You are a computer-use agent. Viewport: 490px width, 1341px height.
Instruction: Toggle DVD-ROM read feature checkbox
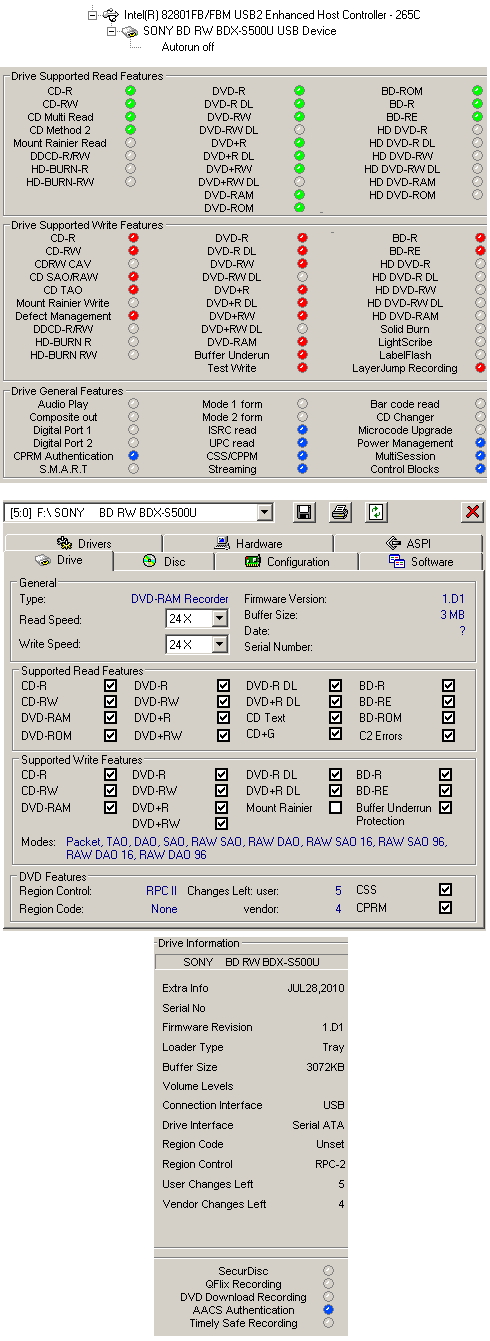coord(110,735)
